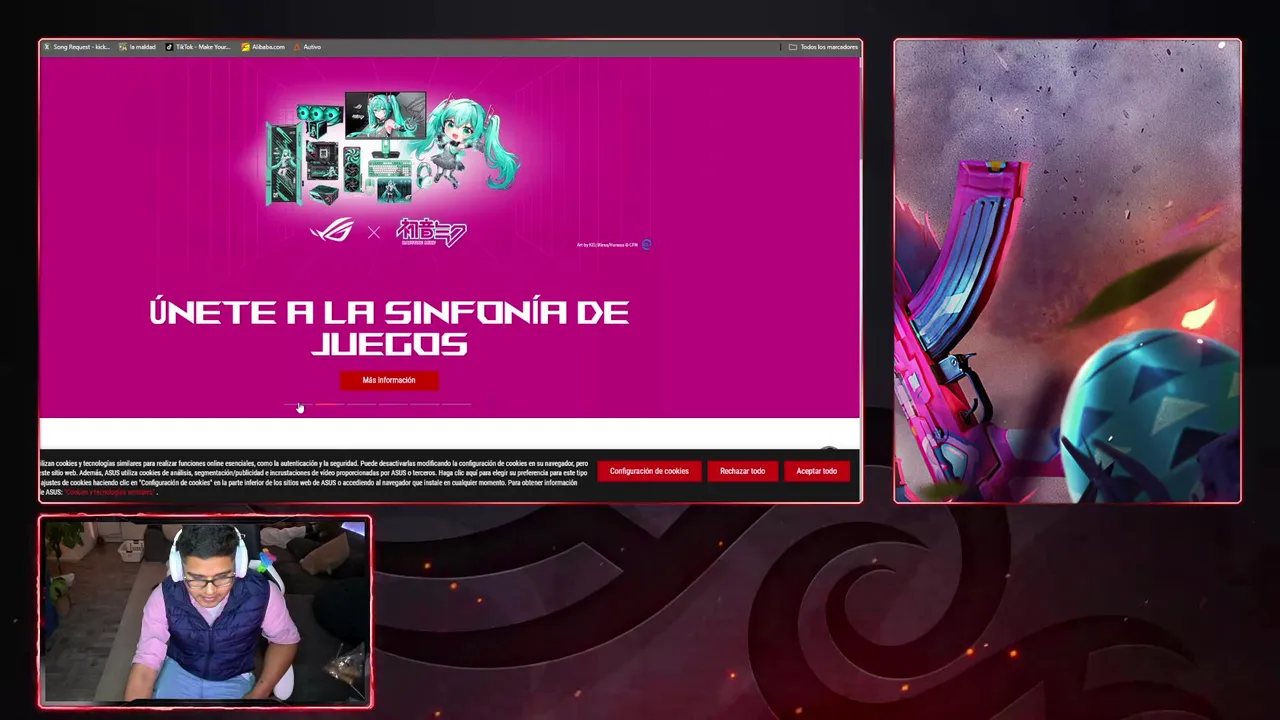Click Aceptar todo in cookie banner

(x=817, y=471)
